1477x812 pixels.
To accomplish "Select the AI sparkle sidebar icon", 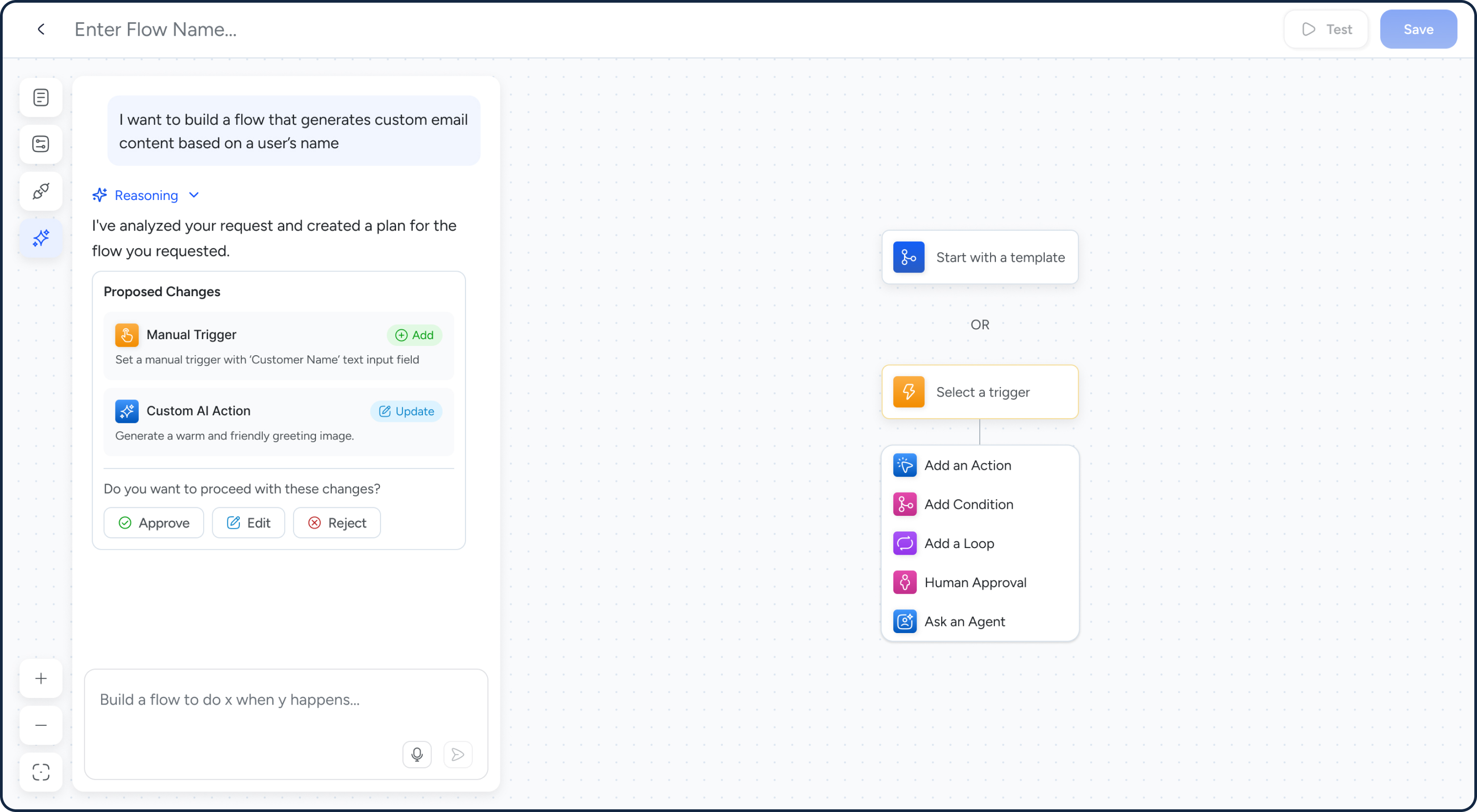I will pos(41,238).
